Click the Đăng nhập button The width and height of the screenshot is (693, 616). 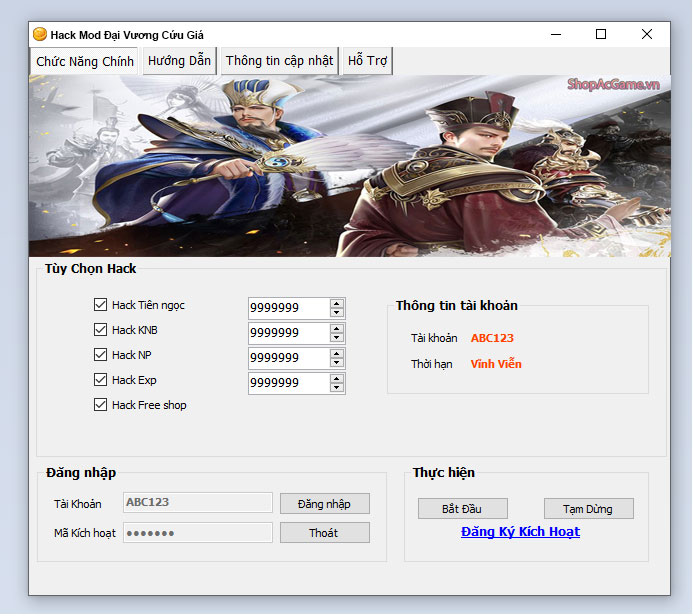tap(325, 504)
